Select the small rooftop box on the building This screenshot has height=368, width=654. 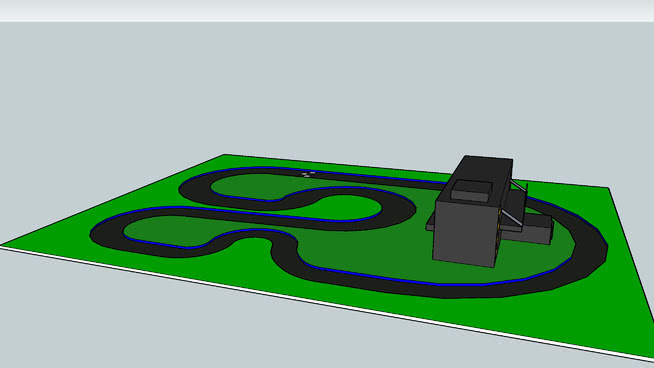(472, 192)
